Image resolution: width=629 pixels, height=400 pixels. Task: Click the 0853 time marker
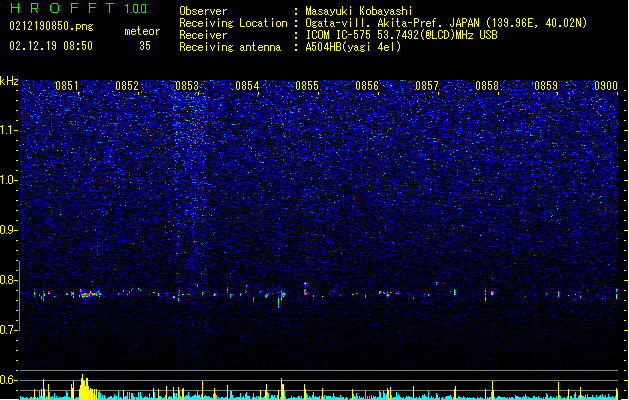[187, 86]
